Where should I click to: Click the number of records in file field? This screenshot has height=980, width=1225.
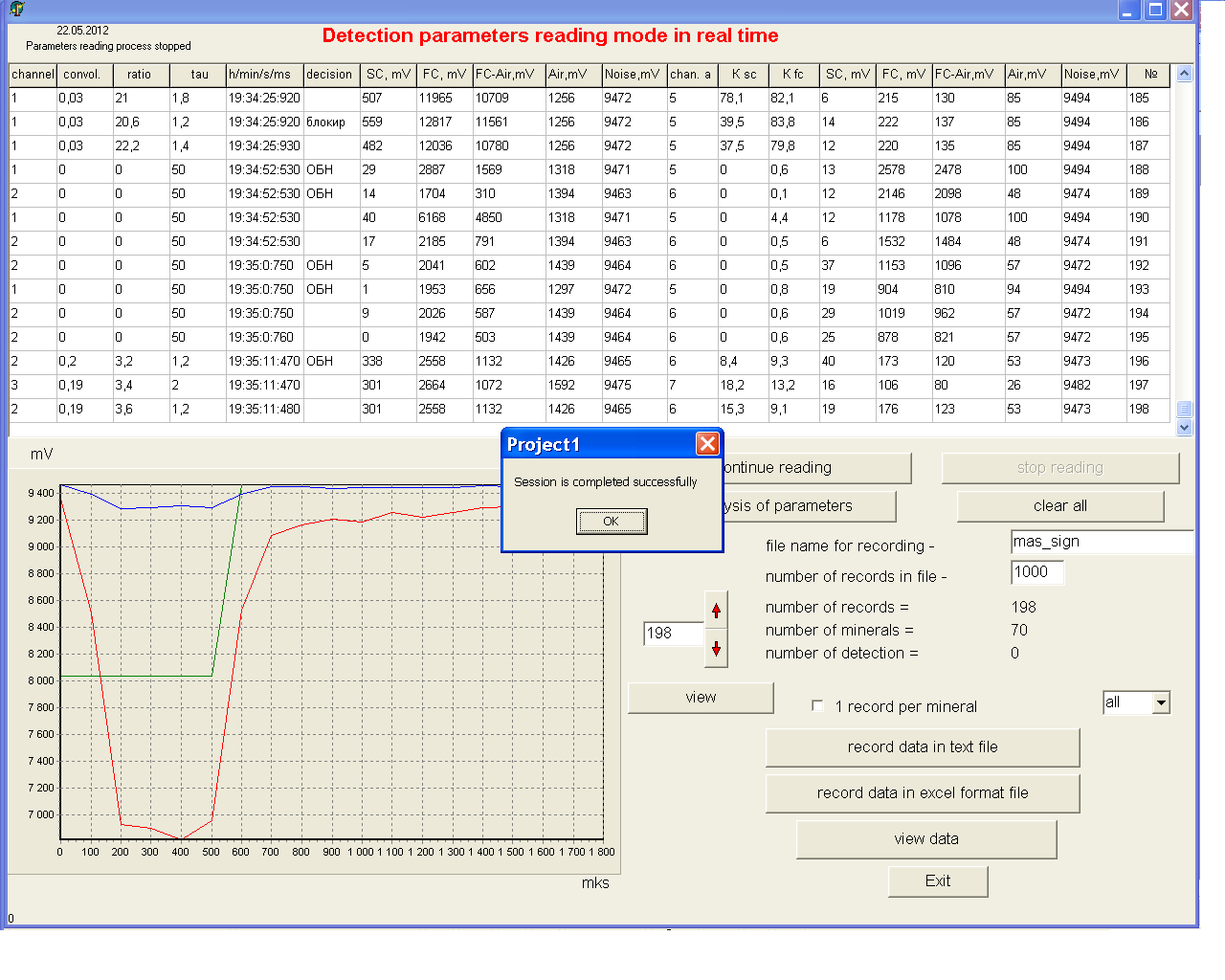1037,572
